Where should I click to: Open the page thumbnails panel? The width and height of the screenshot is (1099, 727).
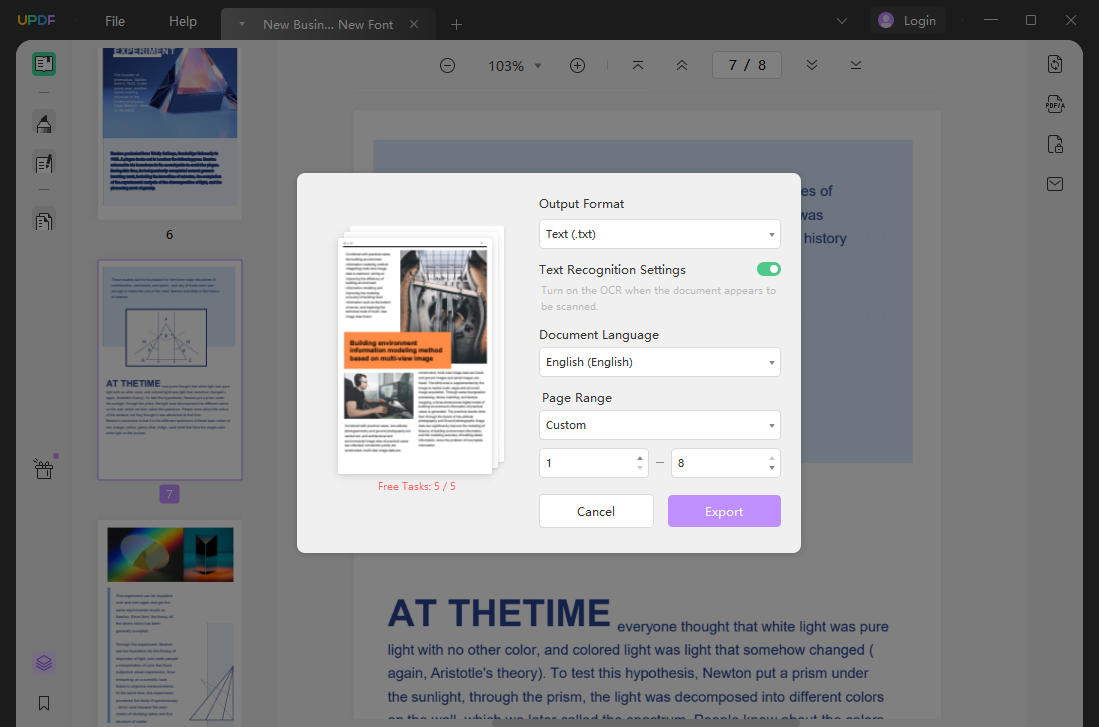pos(43,63)
